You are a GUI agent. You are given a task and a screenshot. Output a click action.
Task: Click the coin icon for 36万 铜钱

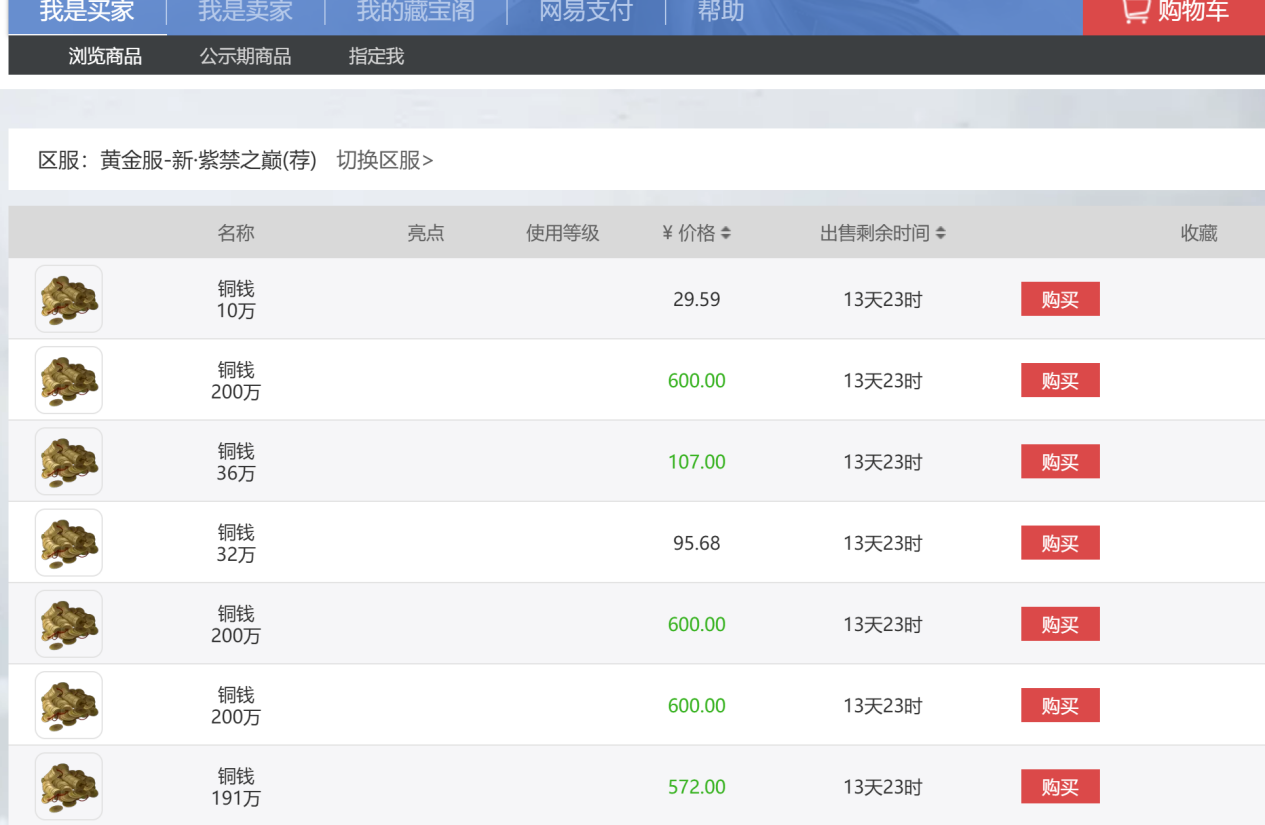pyautogui.click(x=69, y=462)
